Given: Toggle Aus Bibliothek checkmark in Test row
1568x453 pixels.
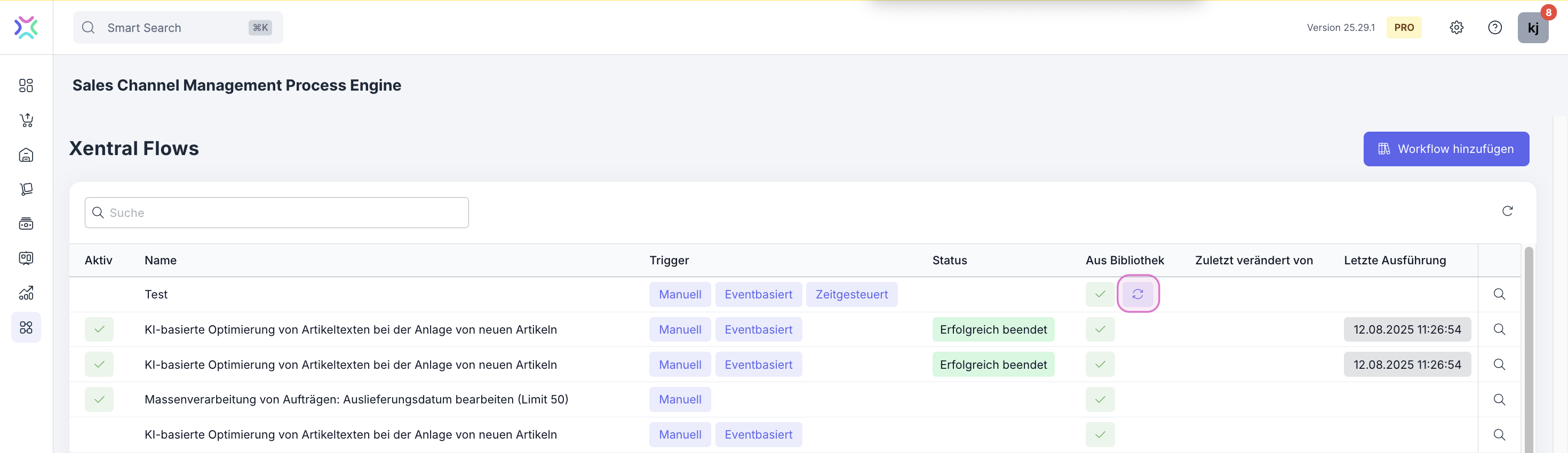Looking at the screenshot, I should point(1099,294).
